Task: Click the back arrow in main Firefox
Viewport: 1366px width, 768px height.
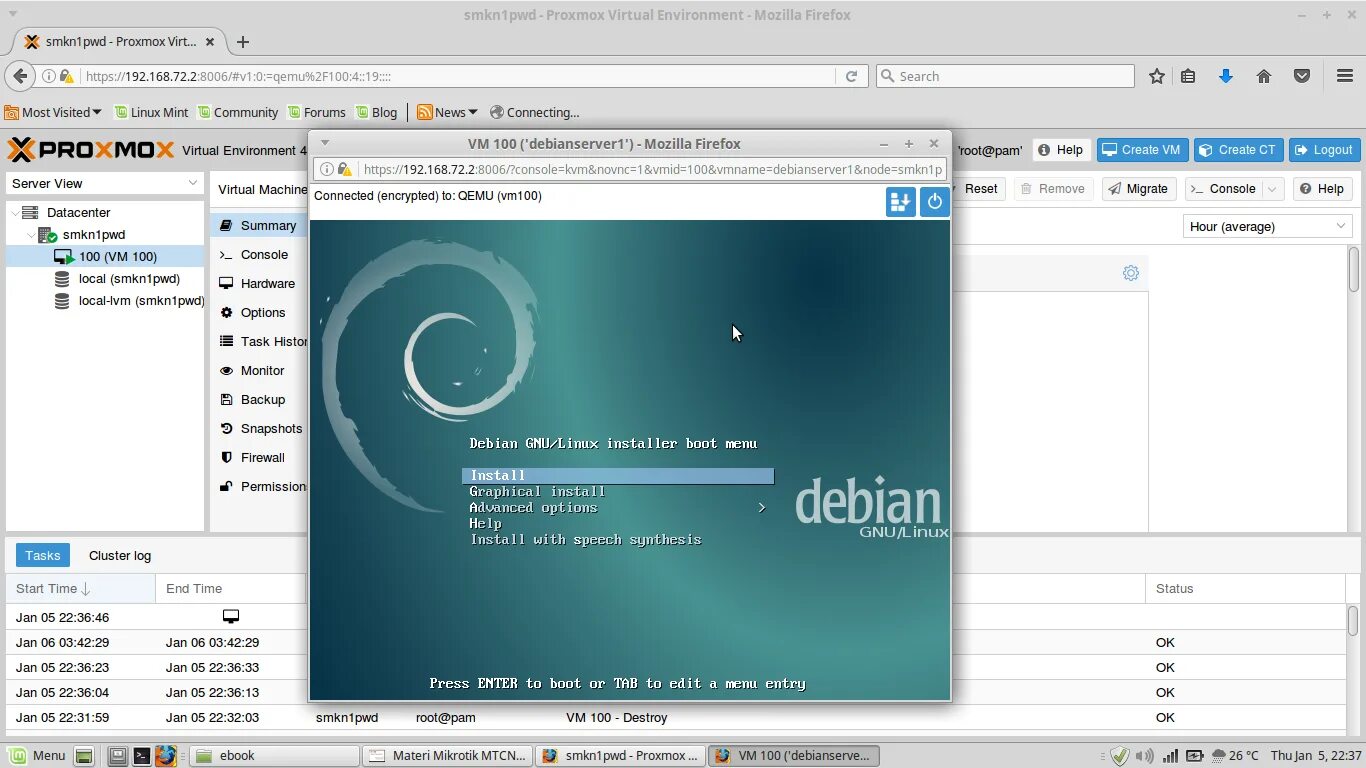Action: (x=19, y=76)
